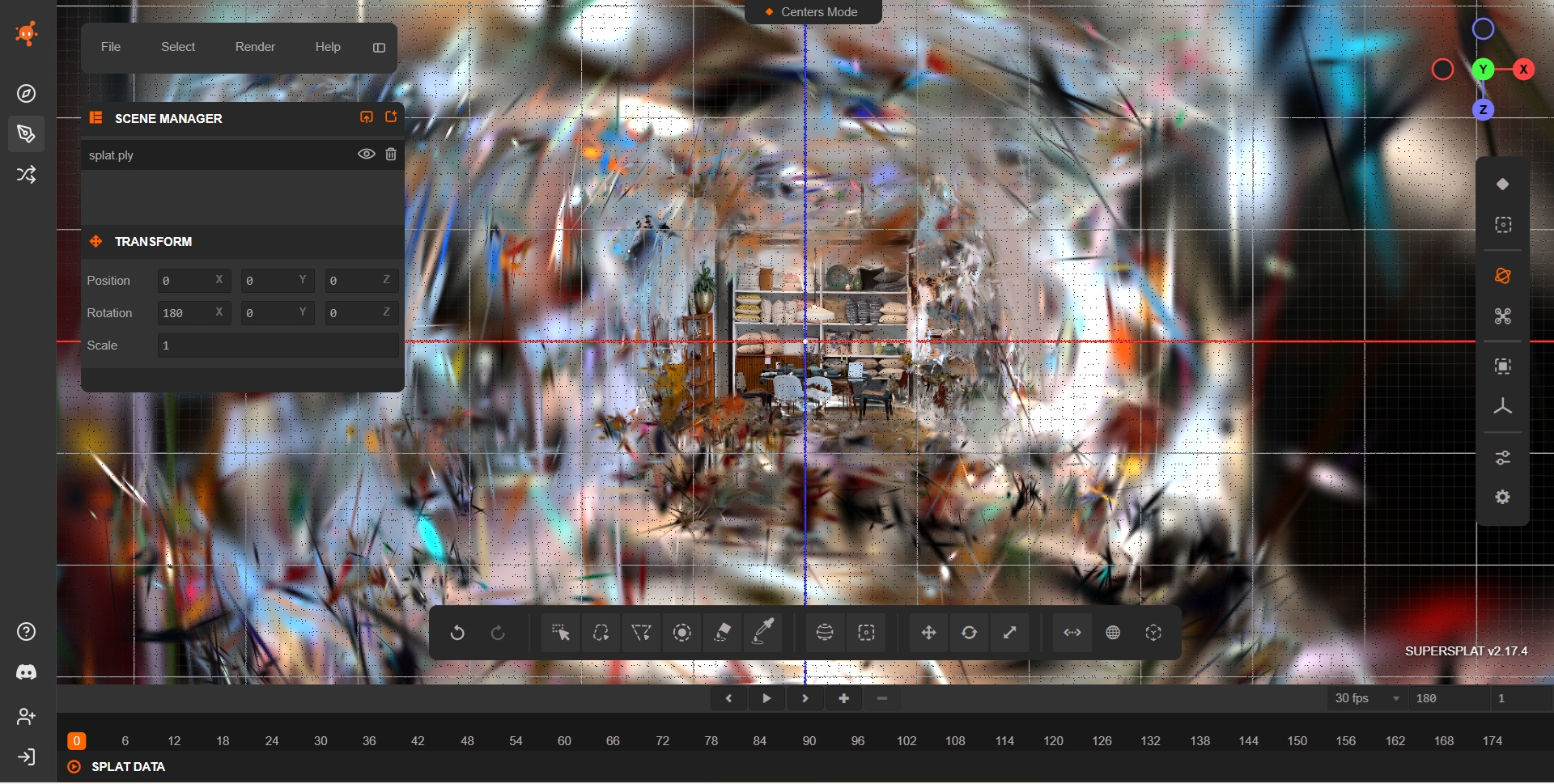Click the red X axis gizmo
Image resolution: width=1554 pixels, height=784 pixels.
tap(1523, 70)
